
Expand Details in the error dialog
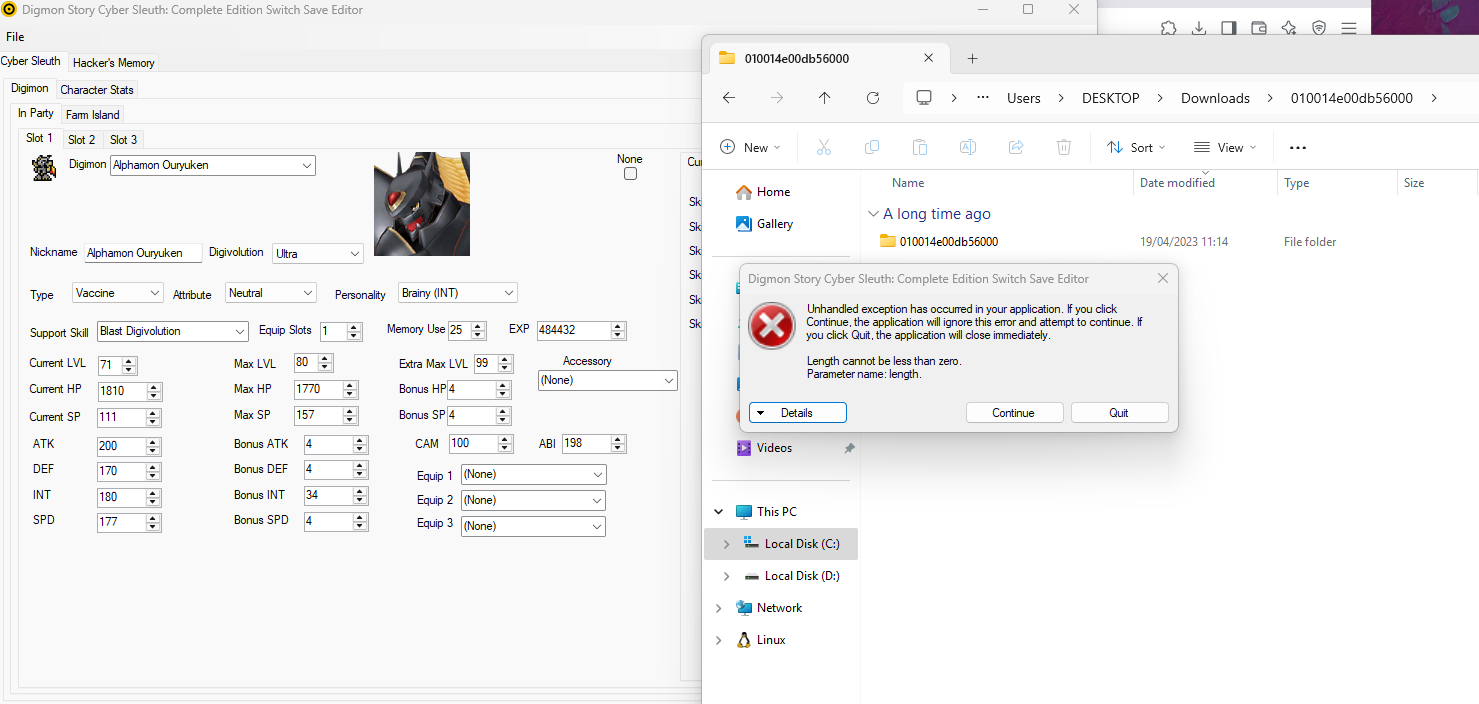[798, 413]
